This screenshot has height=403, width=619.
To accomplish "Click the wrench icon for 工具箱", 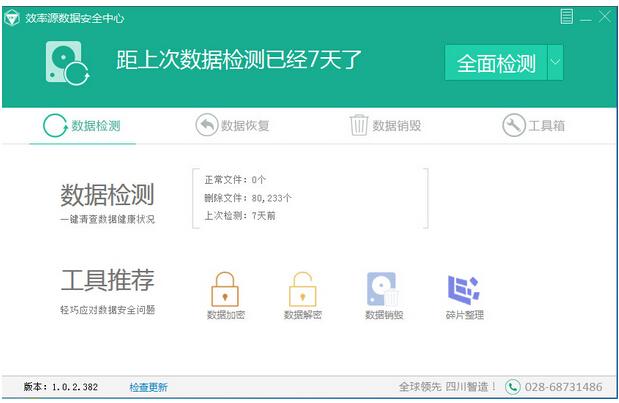I will (514, 126).
